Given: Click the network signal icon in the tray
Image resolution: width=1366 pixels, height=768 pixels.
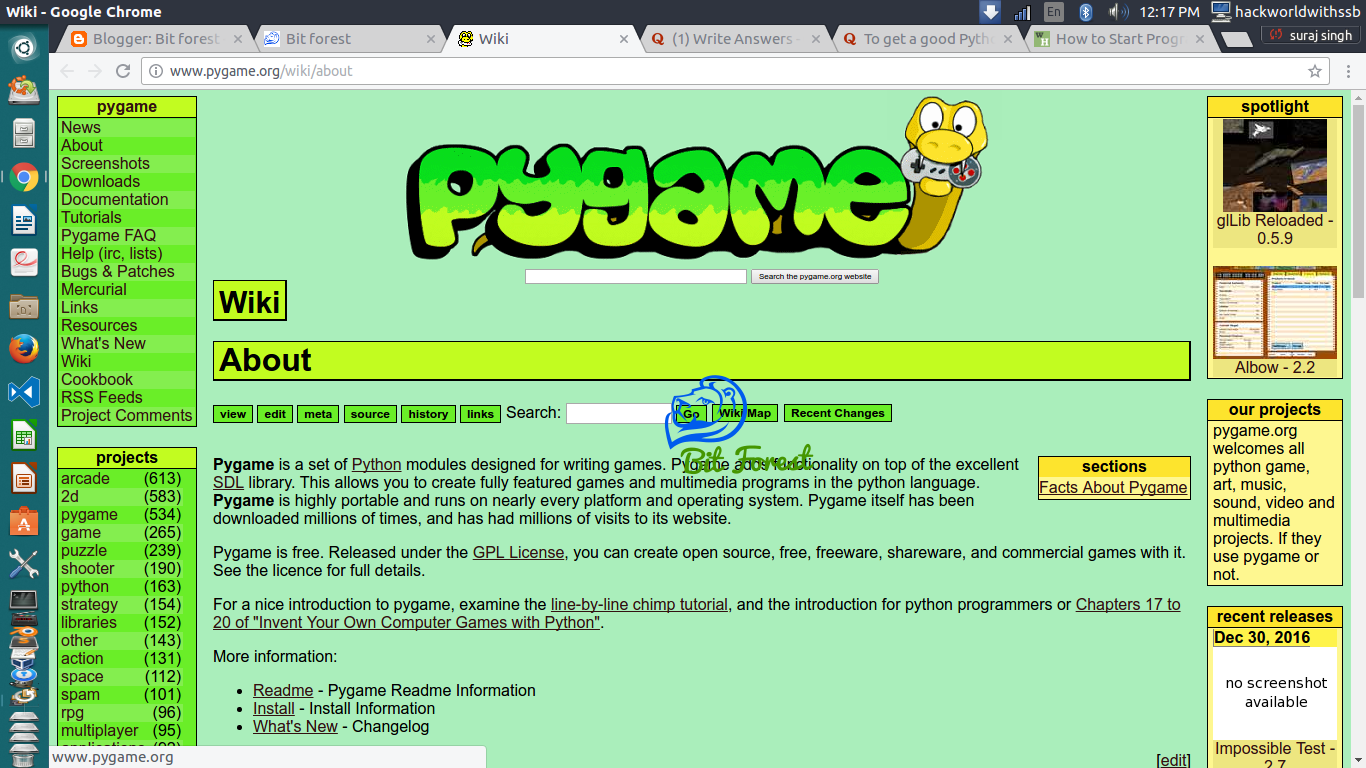Looking at the screenshot, I should coord(1022,12).
